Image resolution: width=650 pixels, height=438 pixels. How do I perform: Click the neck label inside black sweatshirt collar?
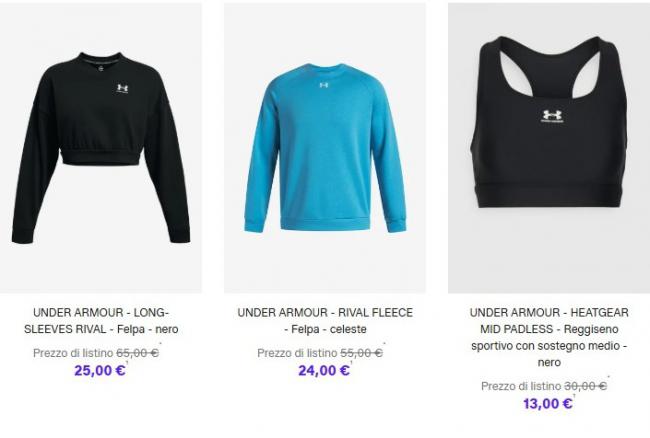(101, 66)
